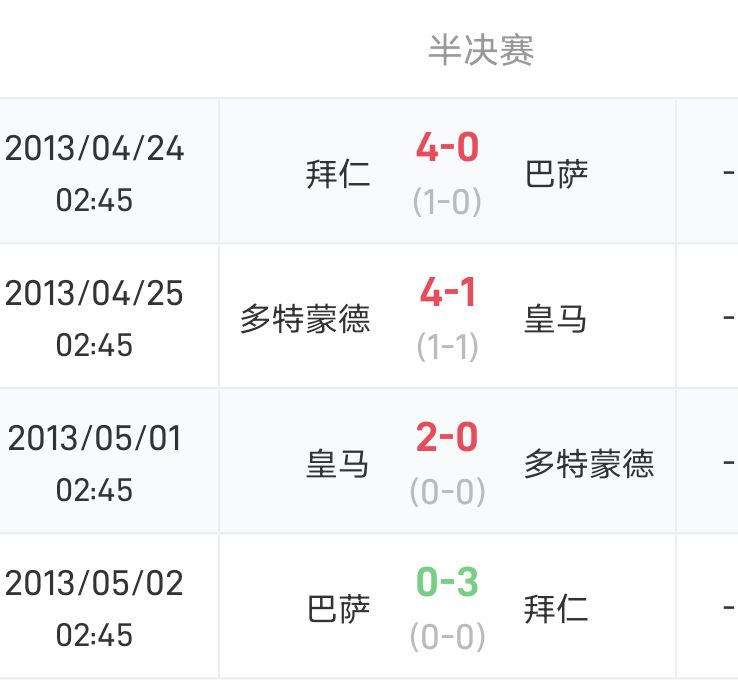Click the green 0-3 match score
The width and height of the screenshot is (738, 689).
click(447, 583)
